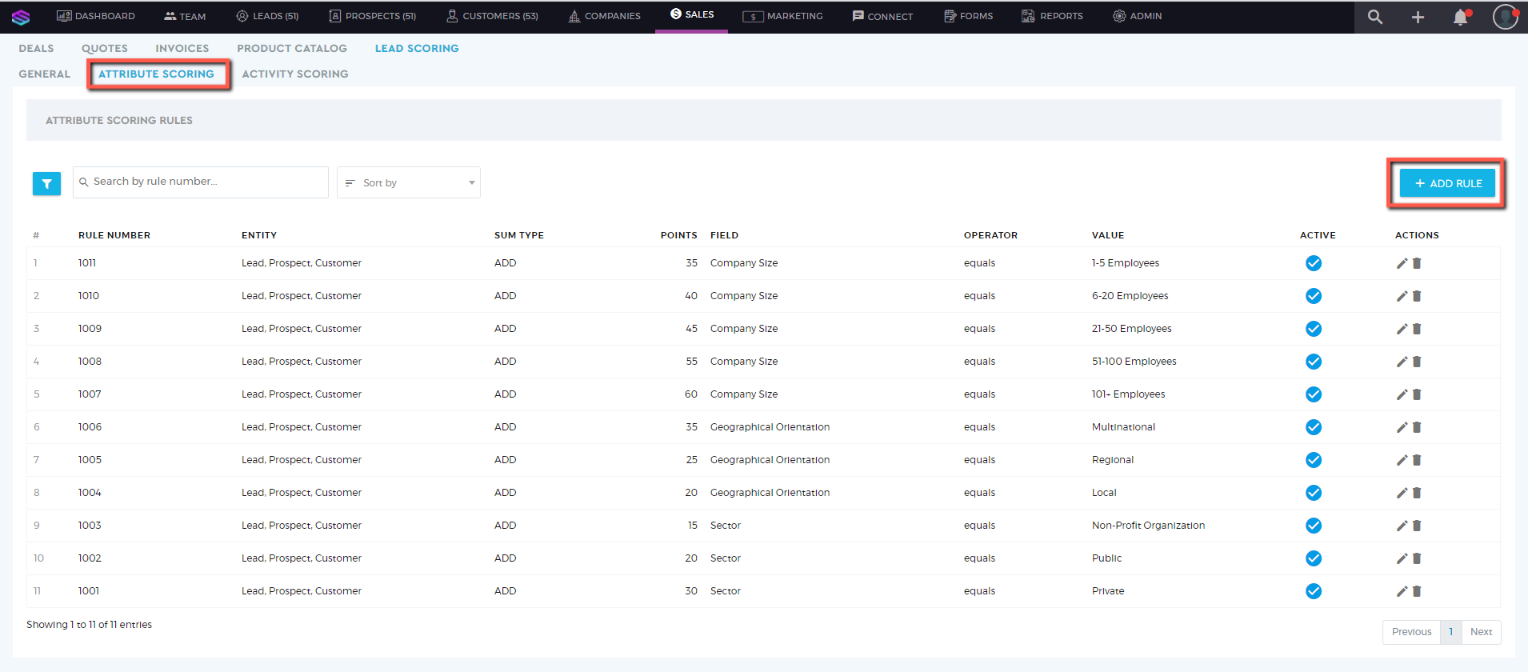Viewport: 1528px width, 672px height.
Task: Switch to the Quotes tab
Action: (105, 48)
